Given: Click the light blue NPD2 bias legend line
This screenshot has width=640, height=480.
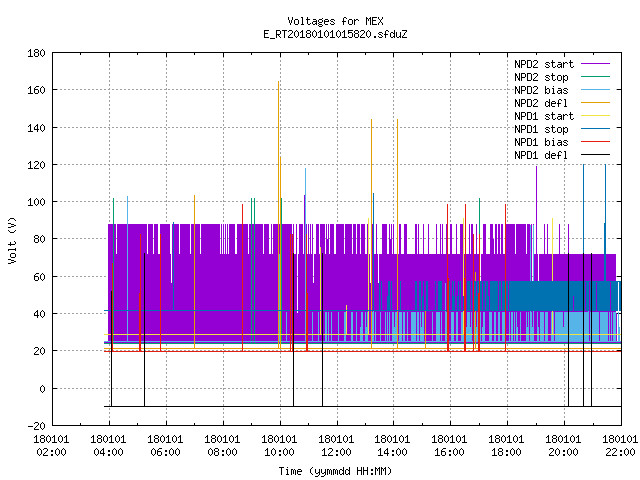Looking at the screenshot, I should (595, 89).
